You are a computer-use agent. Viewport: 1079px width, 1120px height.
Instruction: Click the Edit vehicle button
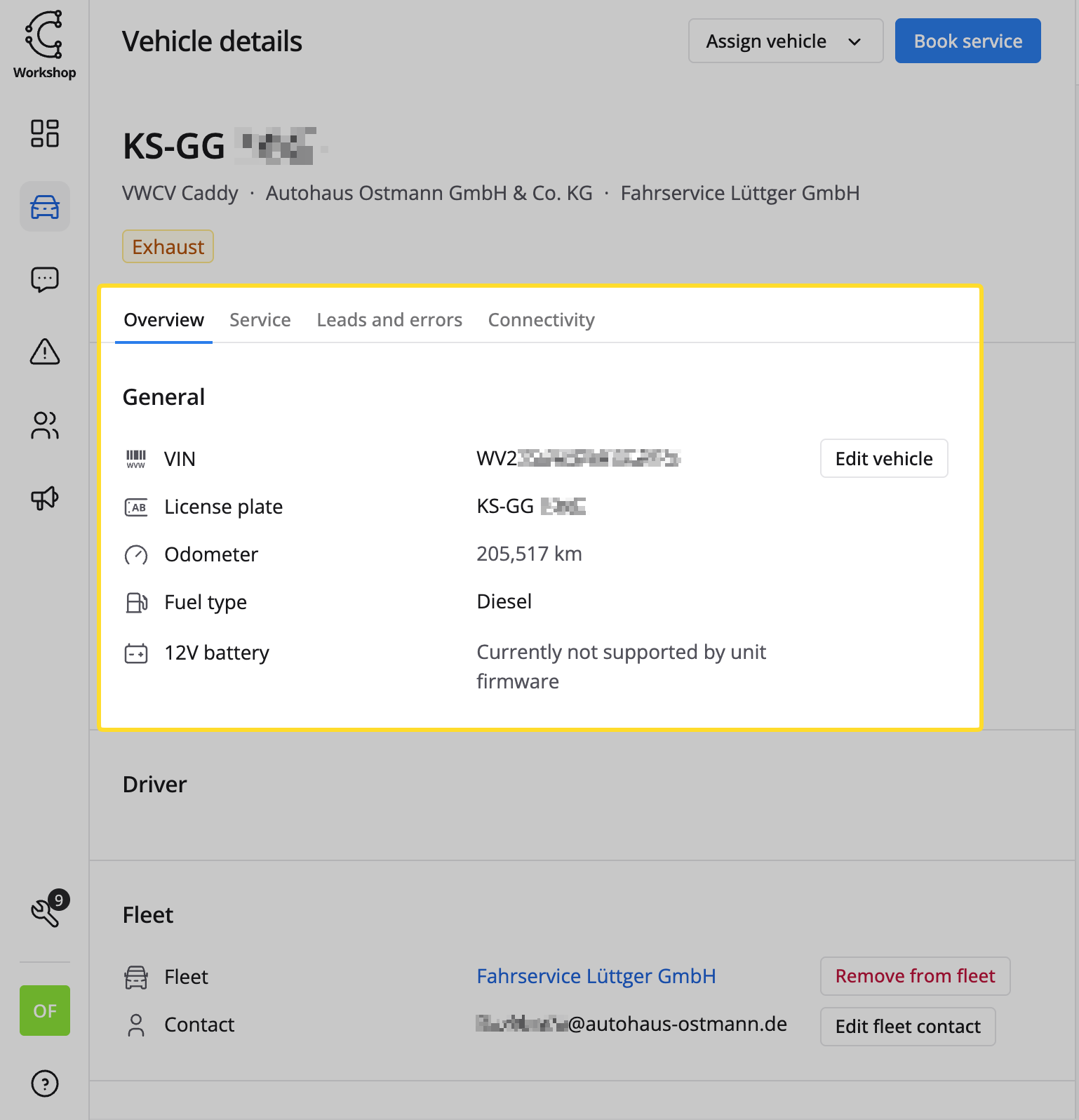[x=883, y=459]
